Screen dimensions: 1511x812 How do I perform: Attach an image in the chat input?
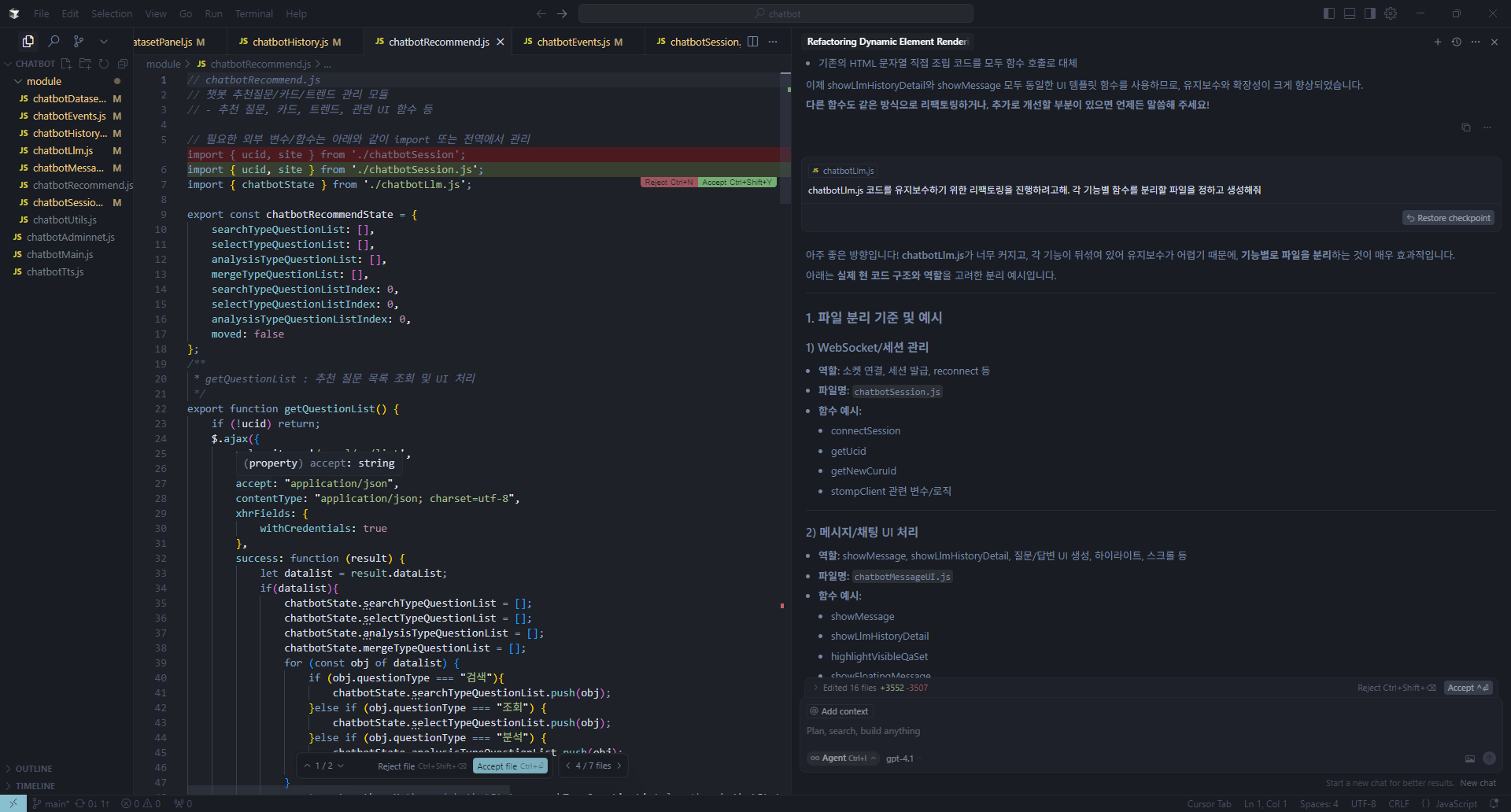tap(1469, 758)
